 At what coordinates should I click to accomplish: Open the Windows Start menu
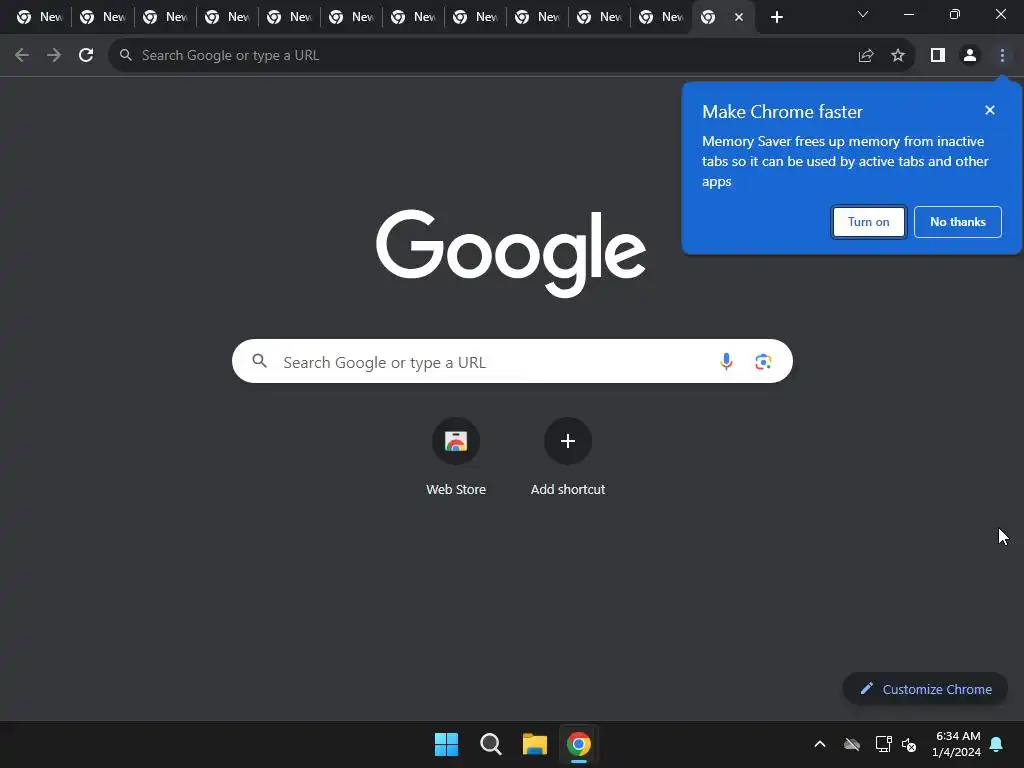click(447, 744)
